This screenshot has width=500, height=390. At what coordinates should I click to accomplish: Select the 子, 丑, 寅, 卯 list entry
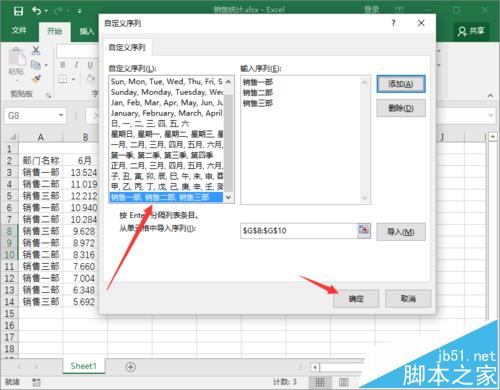tap(166, 176)
